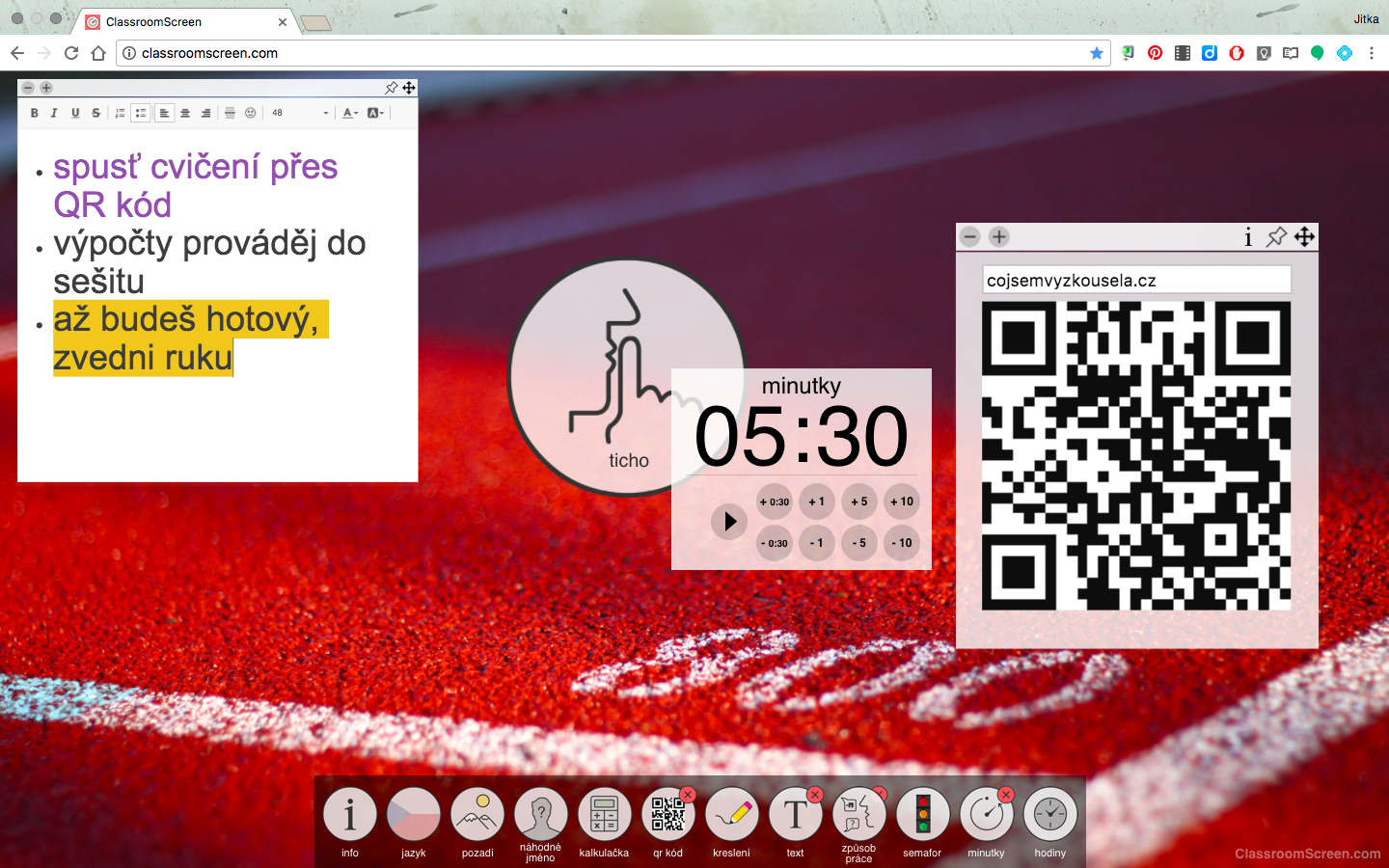Viewport: 1389px width, 868px height.
Task: Align text left in text editor
Action: tap(164, 113)
